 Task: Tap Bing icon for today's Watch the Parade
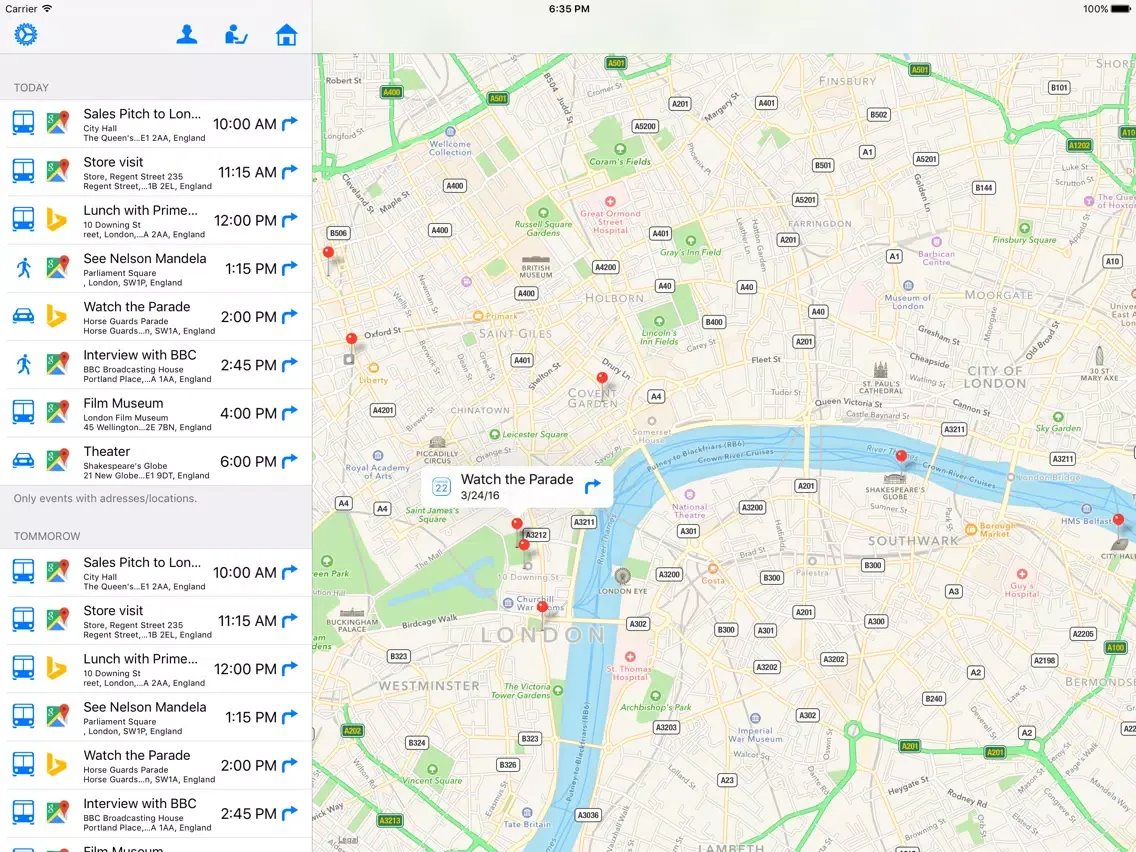click(x=57, y=316)
